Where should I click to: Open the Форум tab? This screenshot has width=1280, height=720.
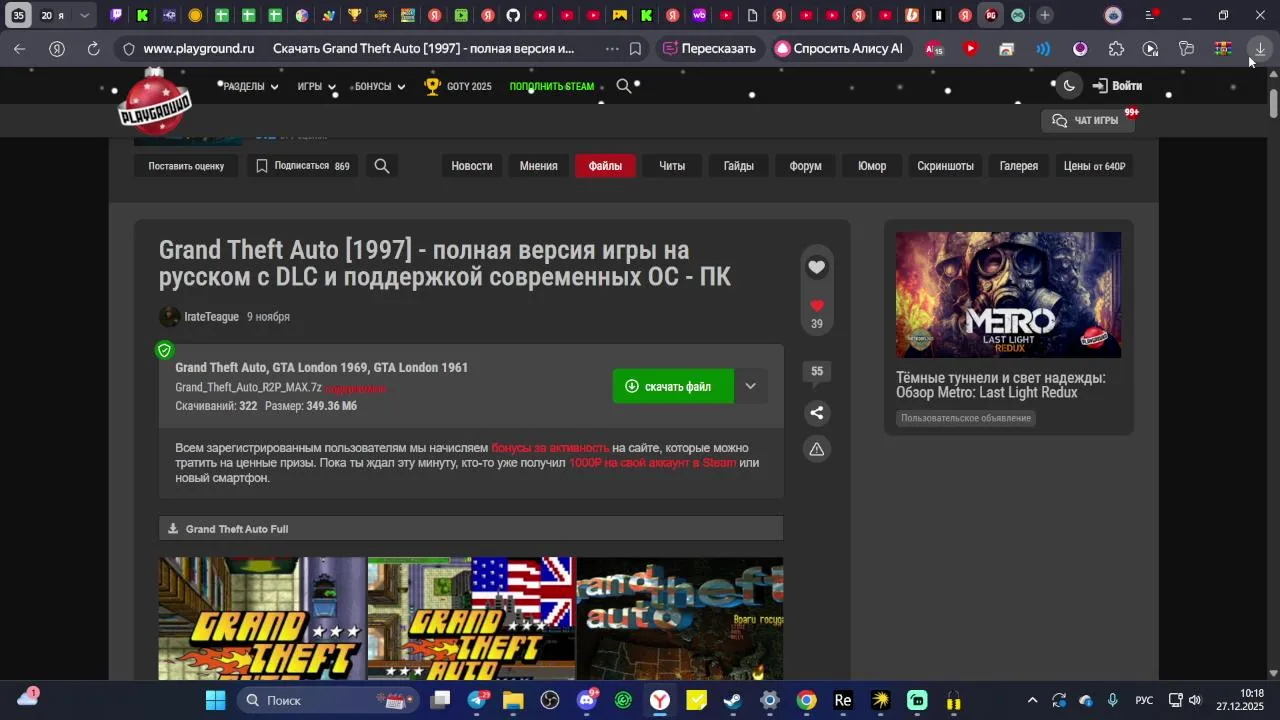(805, 166)
